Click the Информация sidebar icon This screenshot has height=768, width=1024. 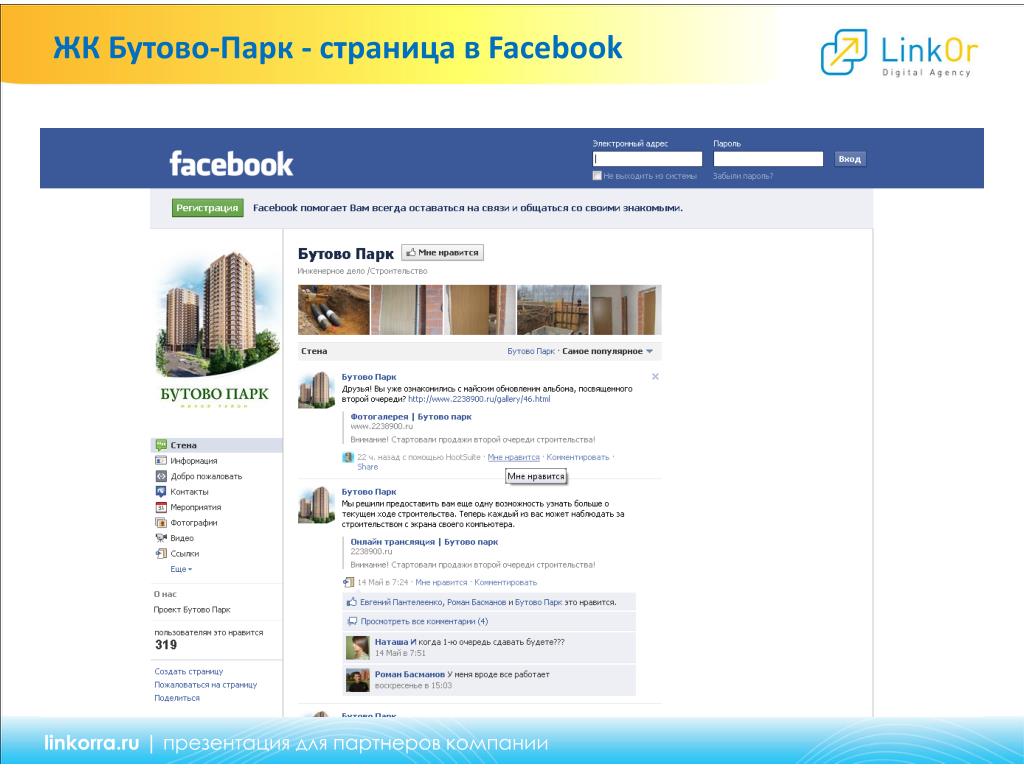pyautogui.click(x=161, y=461)
